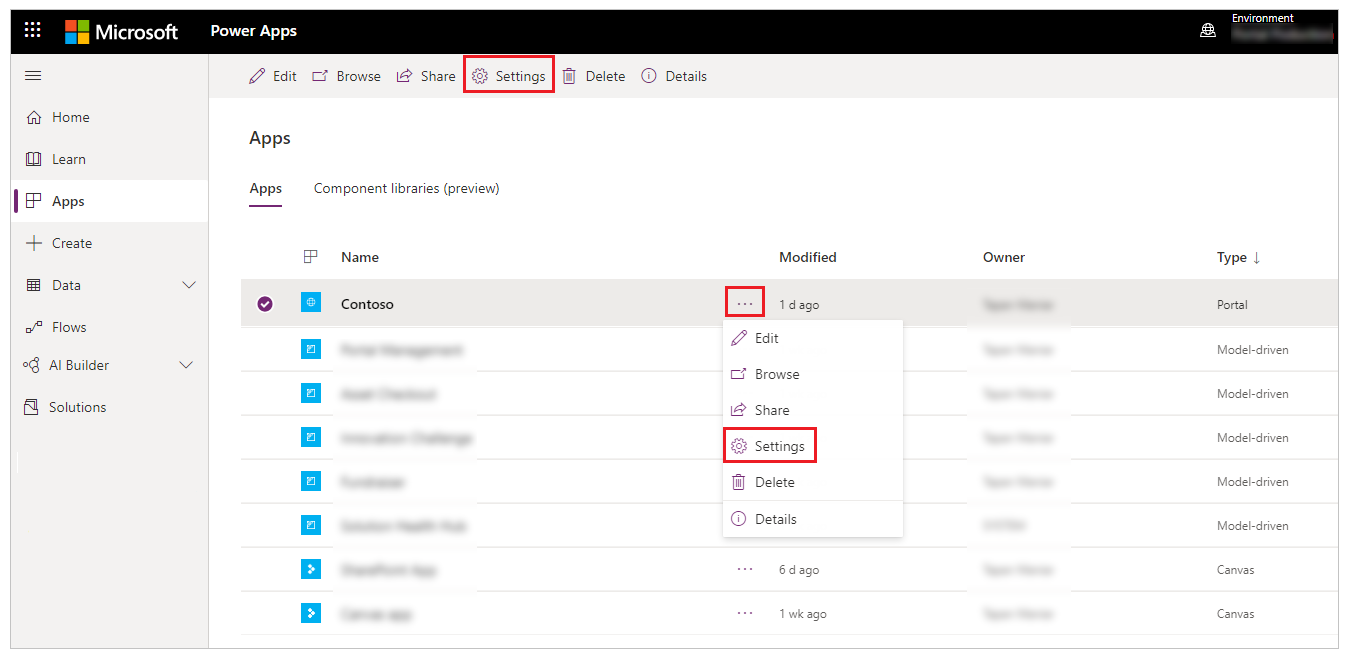Expand the AI Builder chevron
The height and width of the screenshot is (662, 1353).
[186, 365]
